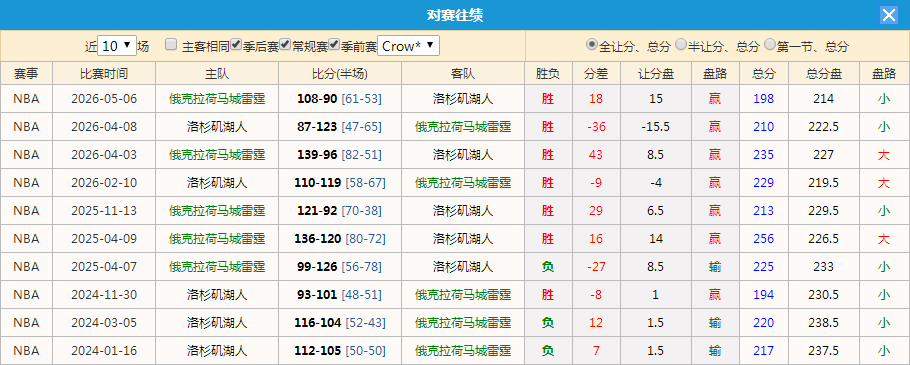The height and width of the screenshot is (365, 910).
Task: Uncheck the 常规赛 checkbox
Action: pos(285,45)
